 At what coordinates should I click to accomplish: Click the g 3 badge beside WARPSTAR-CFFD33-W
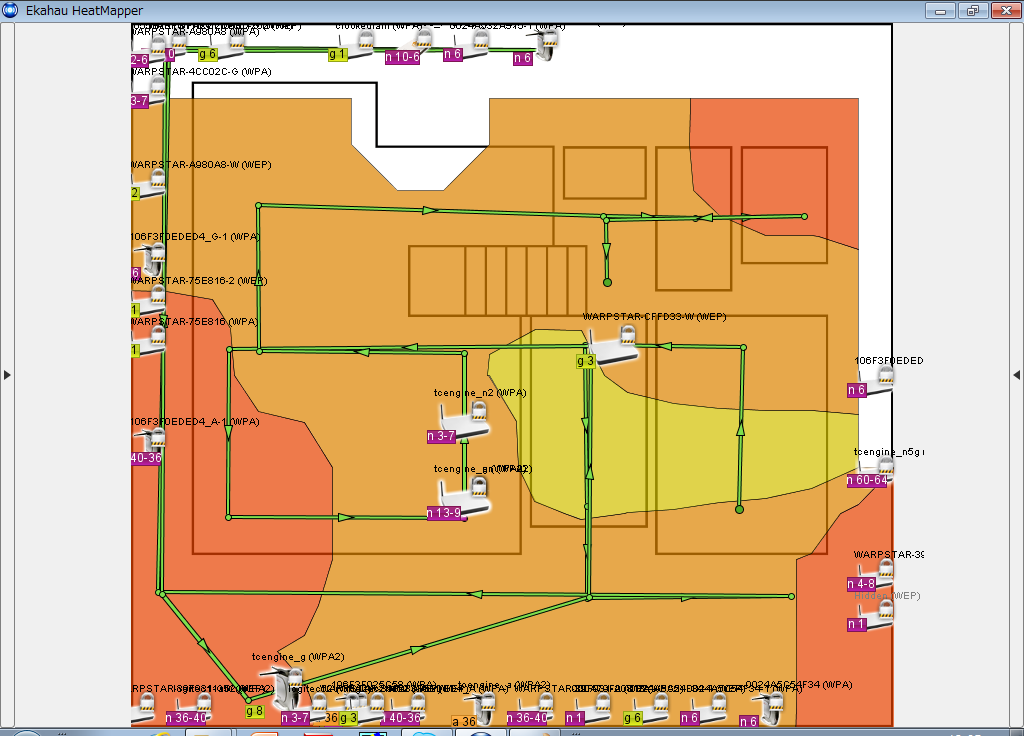click(x=586, y=361)
